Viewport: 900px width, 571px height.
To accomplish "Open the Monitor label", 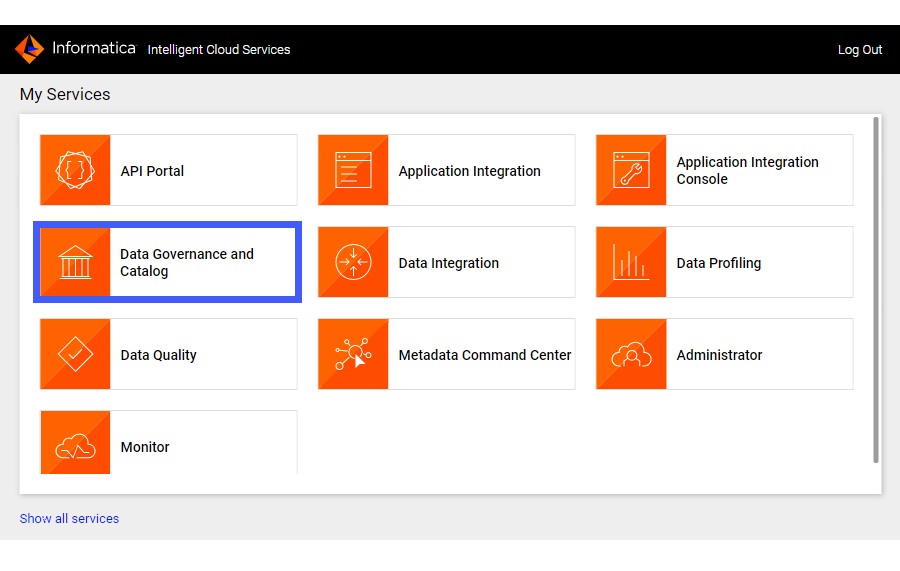I will coord(145,447).
